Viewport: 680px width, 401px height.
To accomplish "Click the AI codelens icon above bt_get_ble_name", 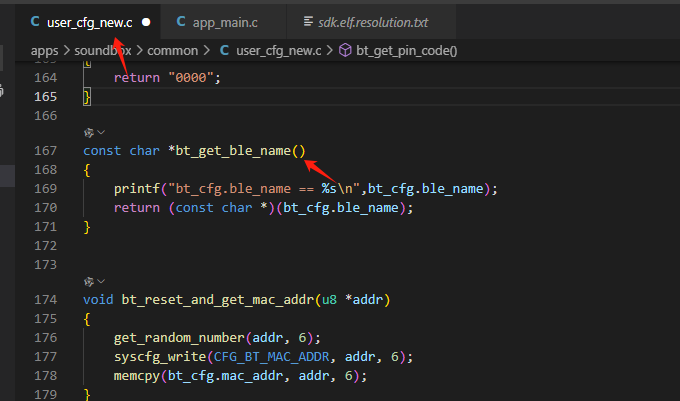I will [x=89, y=133].
